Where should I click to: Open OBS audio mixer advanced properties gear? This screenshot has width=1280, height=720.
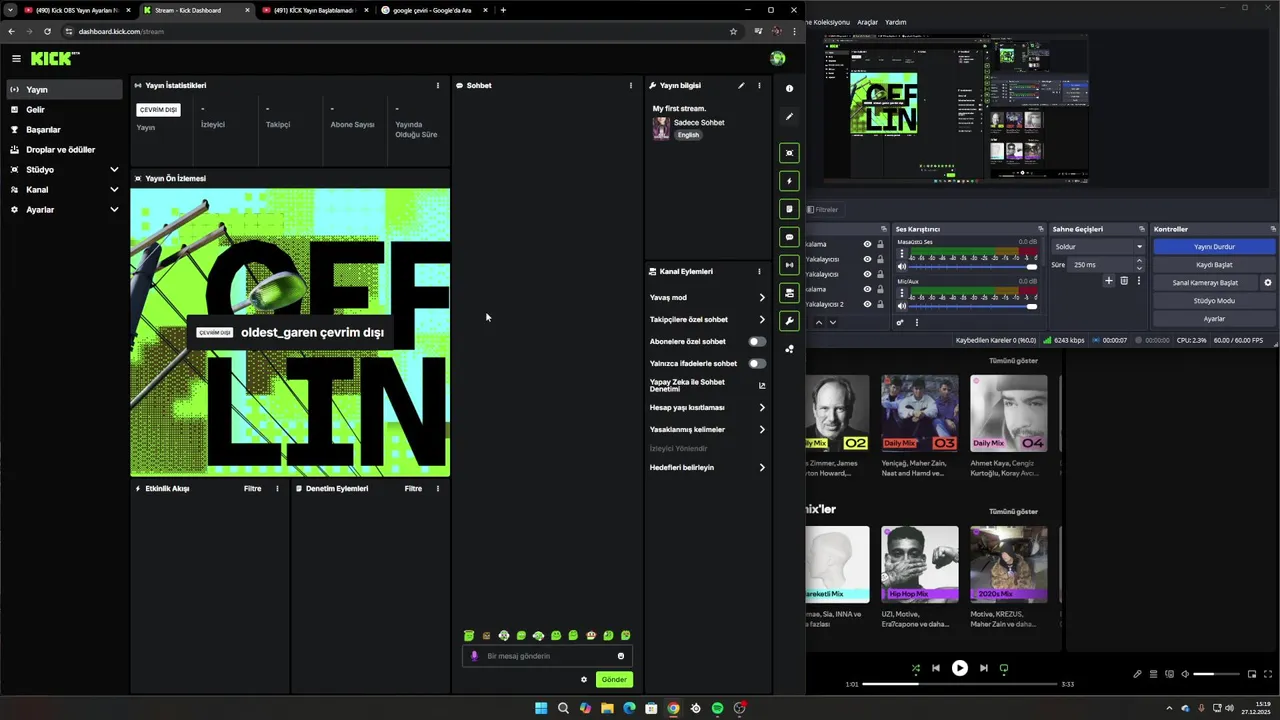click(x=900, y=322)
